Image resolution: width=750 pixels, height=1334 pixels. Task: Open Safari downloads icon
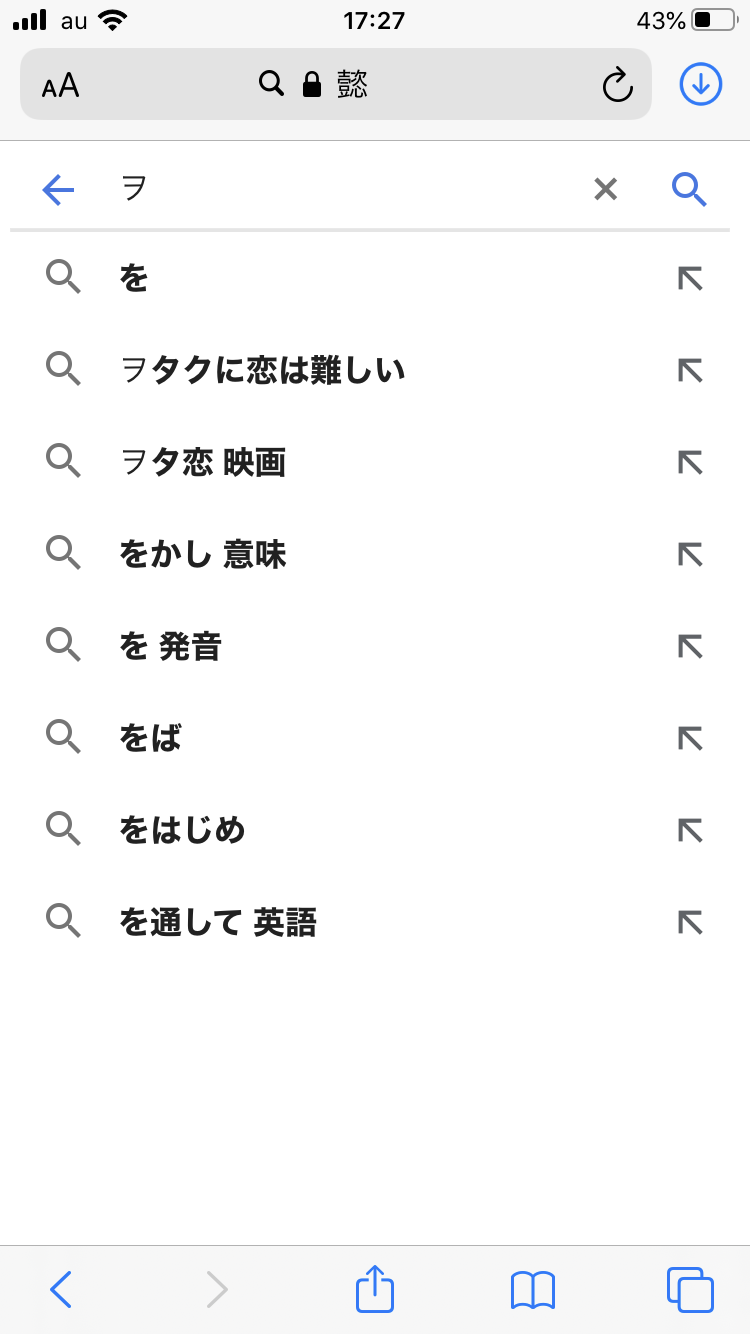pos(700,85)
